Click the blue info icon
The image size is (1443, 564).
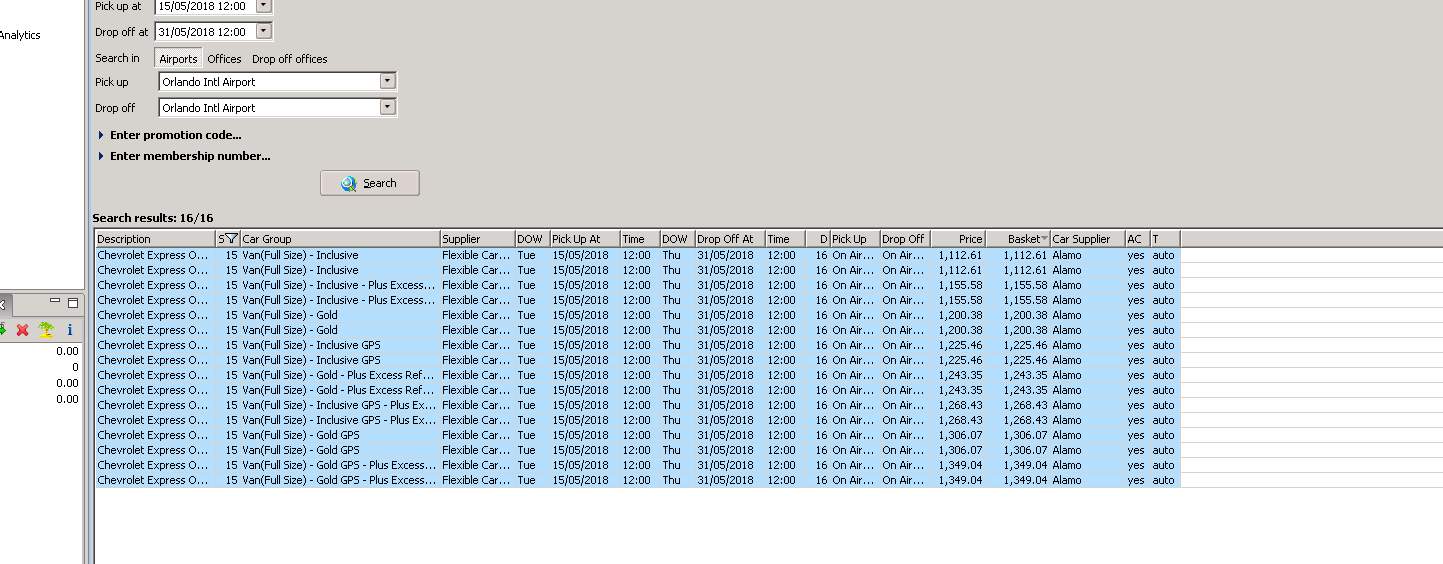point(70,330)
